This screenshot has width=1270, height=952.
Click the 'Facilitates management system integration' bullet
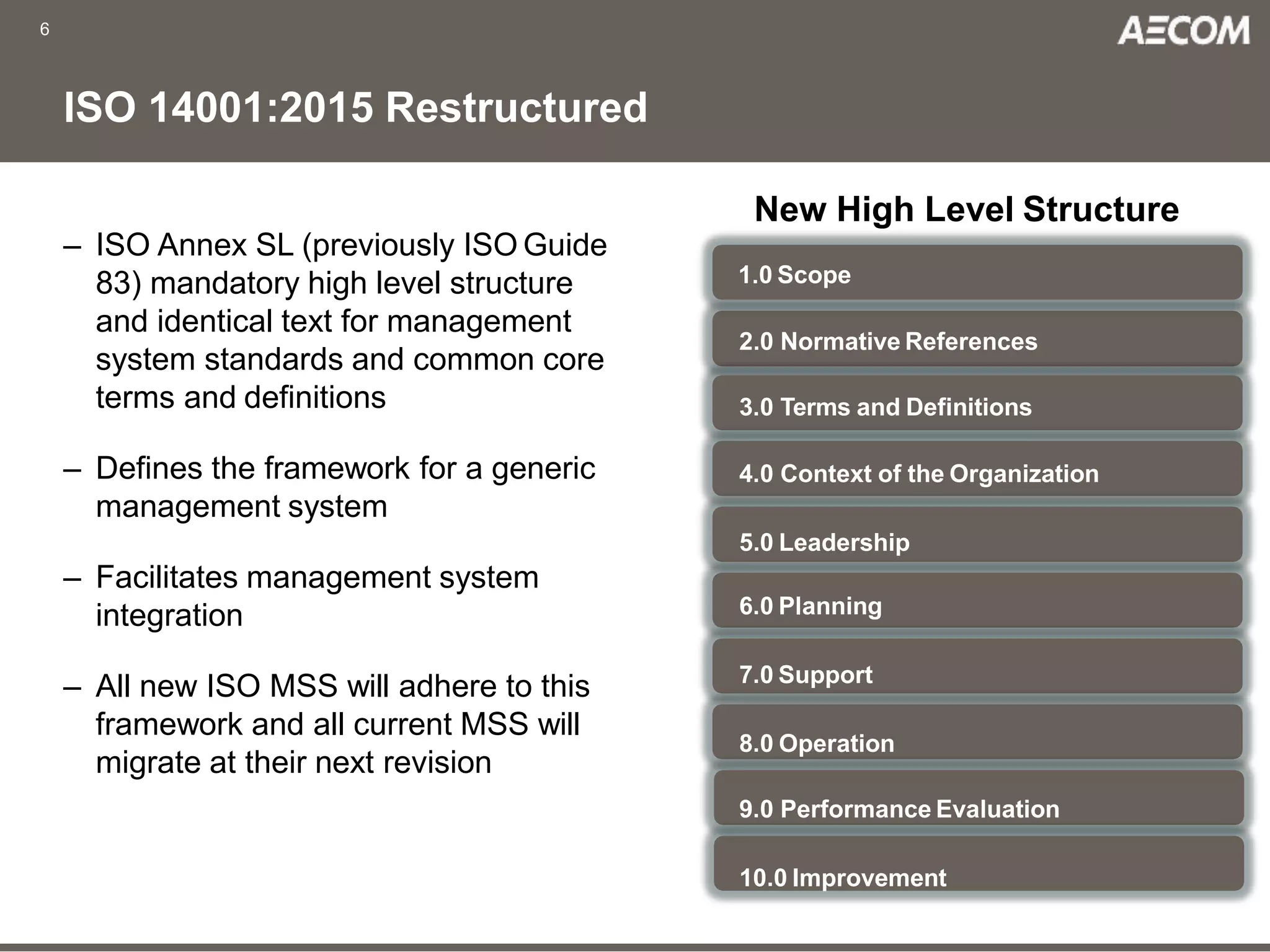pyautogui.click(x=301, y=596)
